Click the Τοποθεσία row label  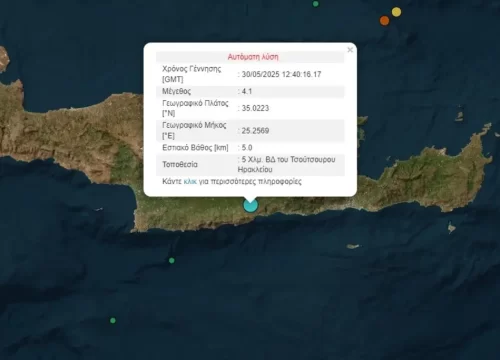pyautogui.click(x=180, y=164)
